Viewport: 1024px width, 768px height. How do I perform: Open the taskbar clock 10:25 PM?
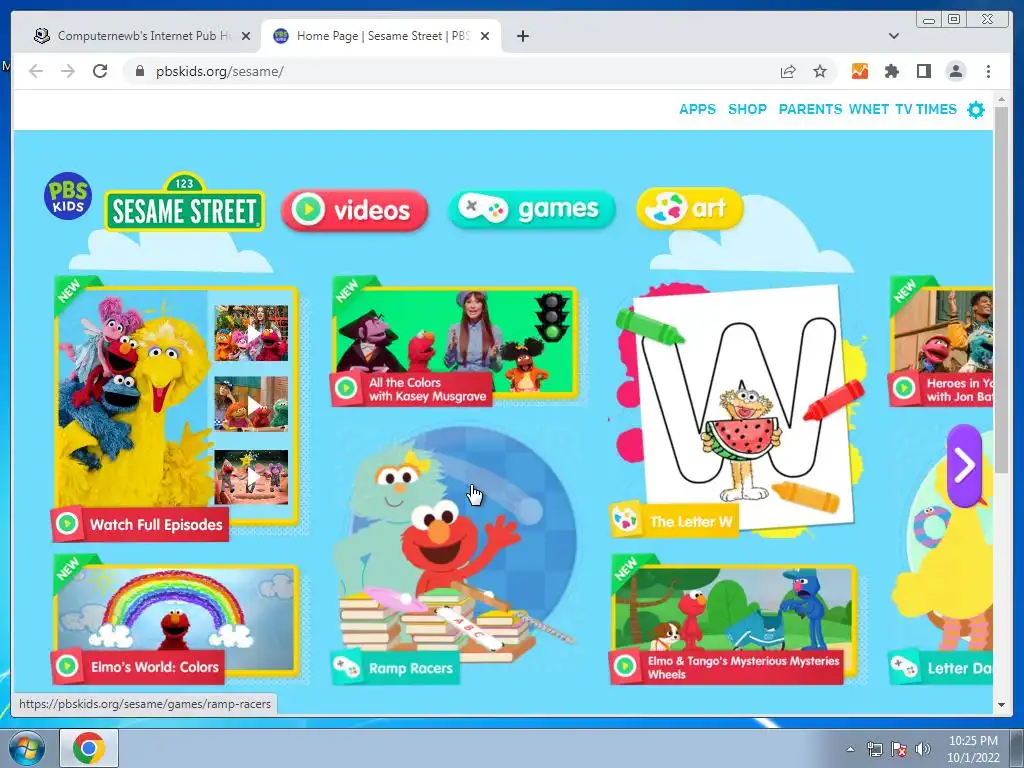973,741
